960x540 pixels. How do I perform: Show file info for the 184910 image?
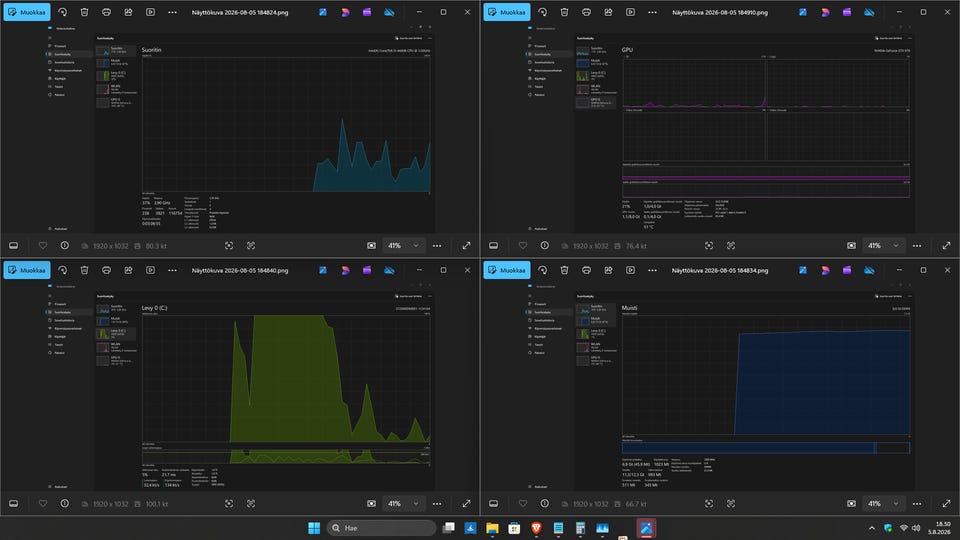click(545, 246)
